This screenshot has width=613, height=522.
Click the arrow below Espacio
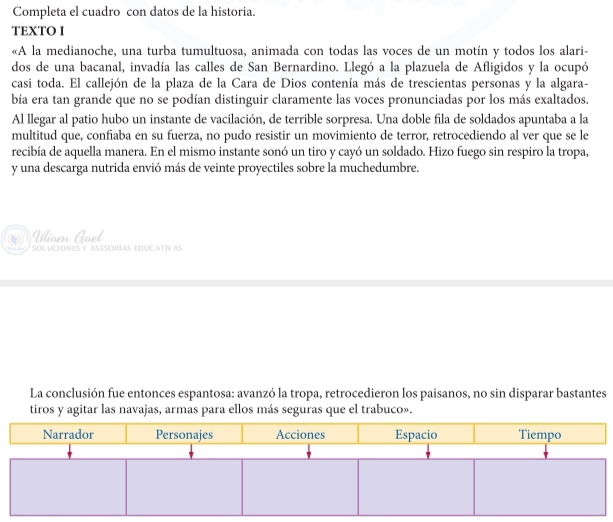(x=428, y=450)
